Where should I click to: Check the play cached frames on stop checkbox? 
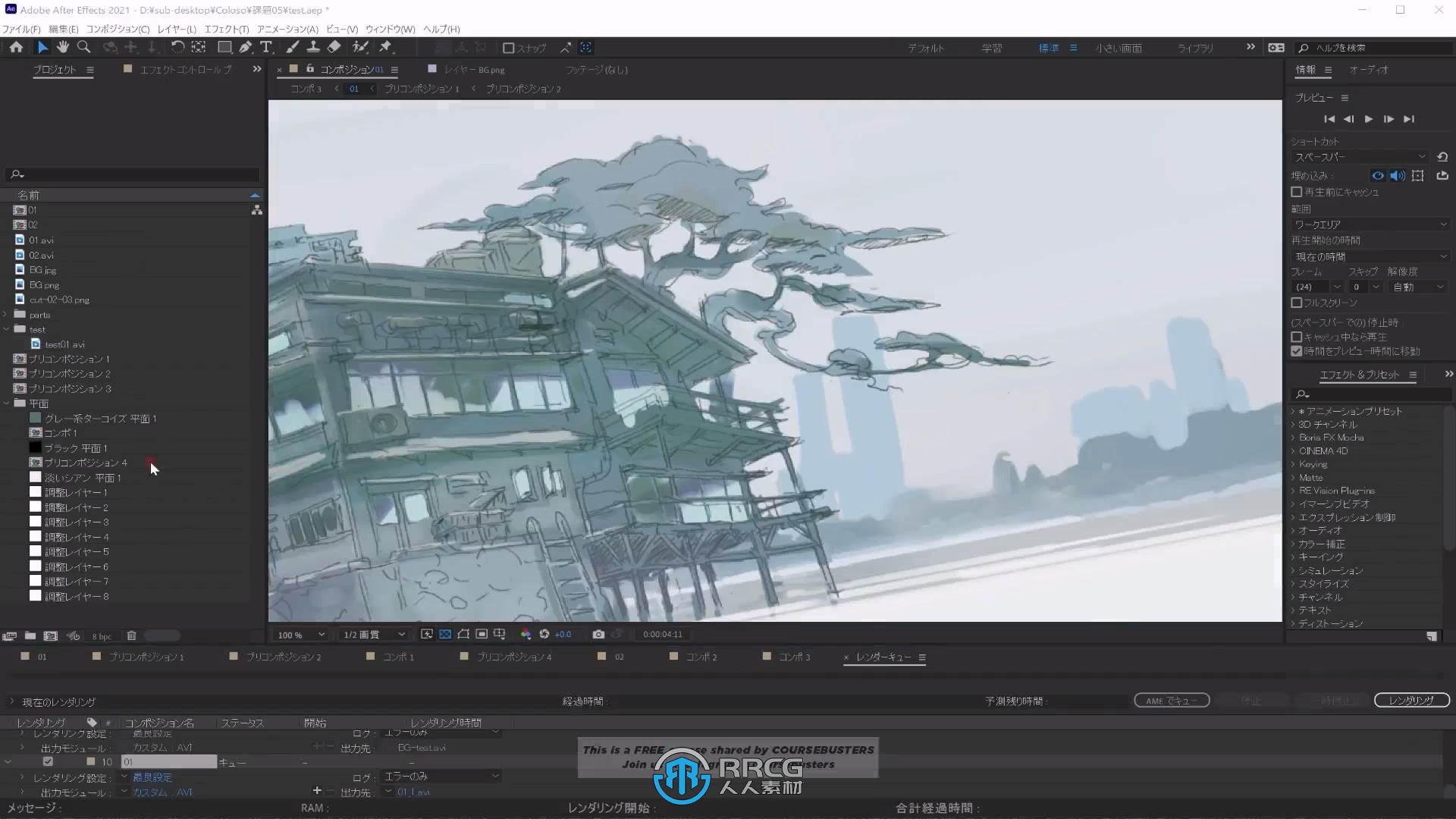click(1297, 337)
